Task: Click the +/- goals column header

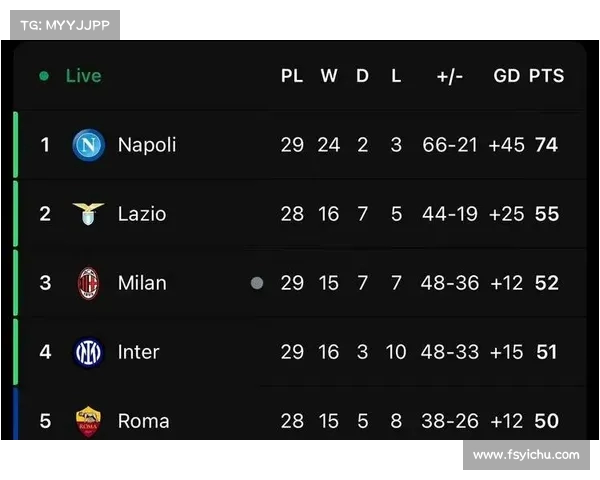Action: [x=450, y=76]
